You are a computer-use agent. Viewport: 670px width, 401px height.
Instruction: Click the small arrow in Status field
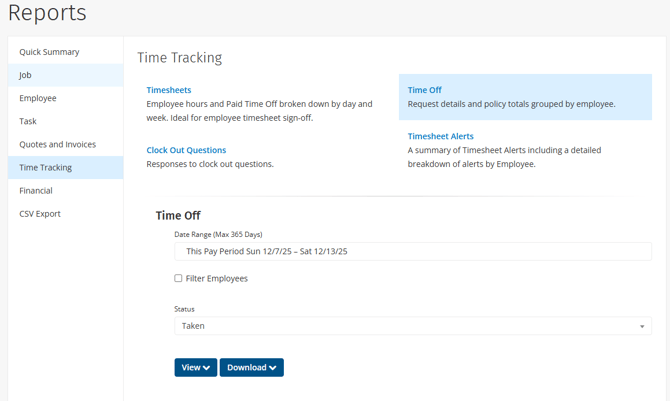(642, 326)
